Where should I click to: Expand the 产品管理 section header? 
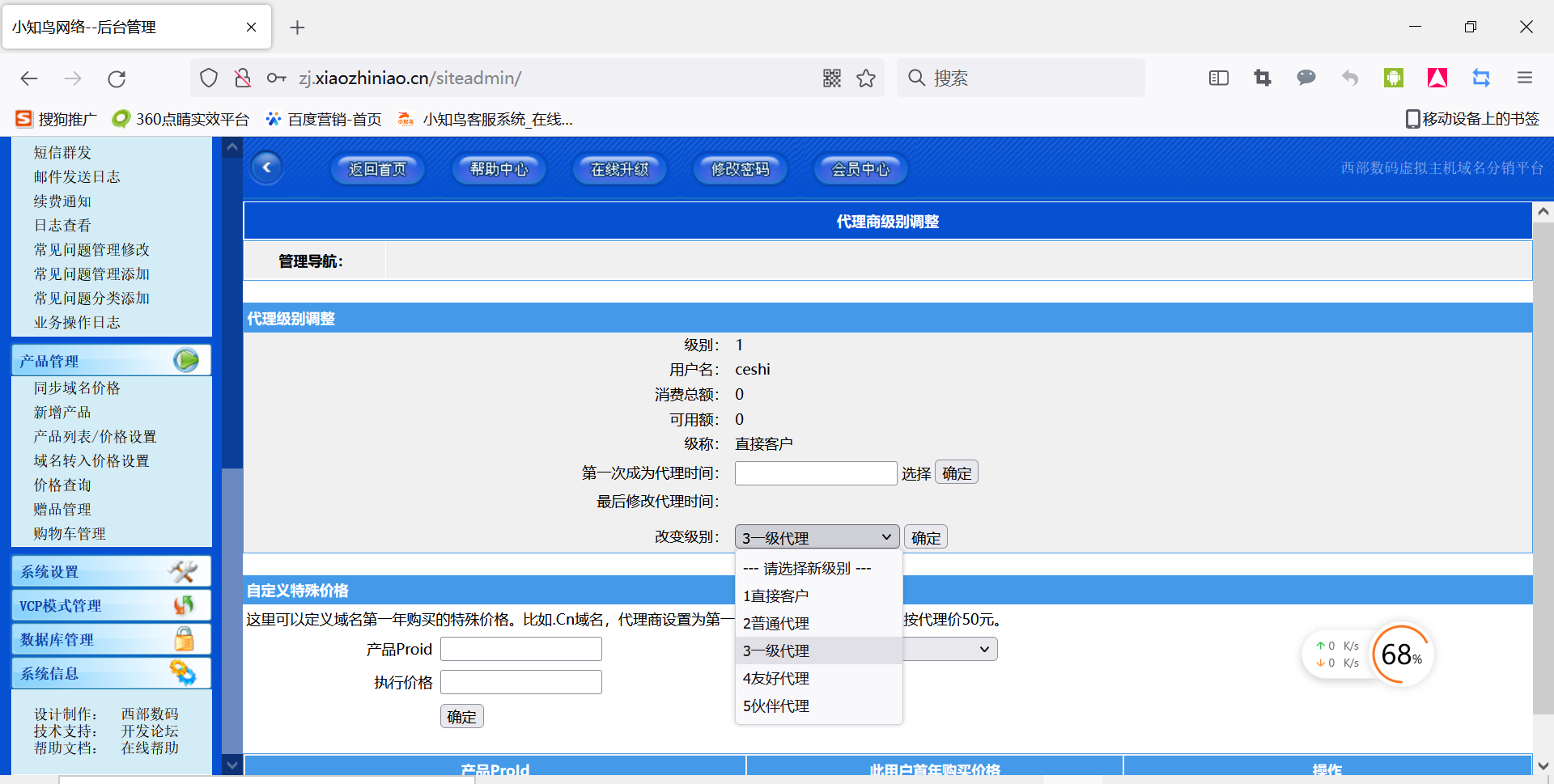pyautogui.click(x=111, y=361)
